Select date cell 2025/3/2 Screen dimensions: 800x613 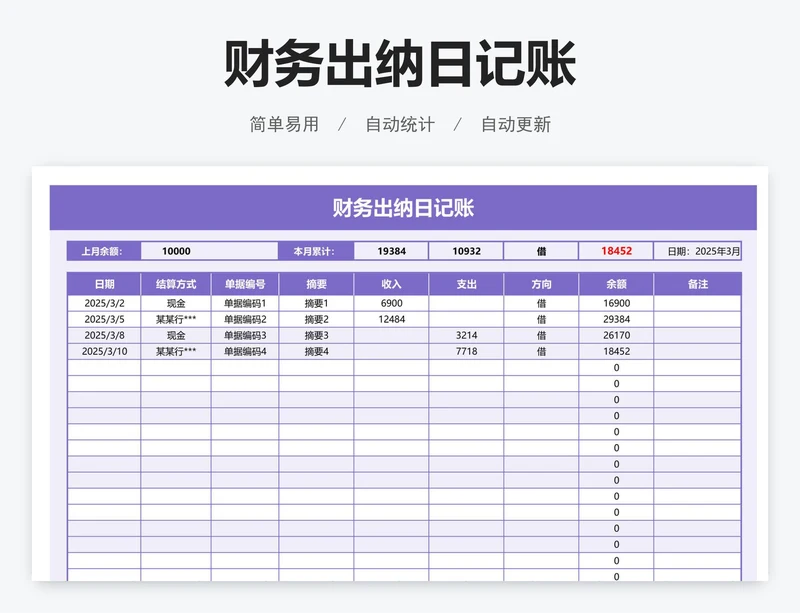tap(104, 303)
